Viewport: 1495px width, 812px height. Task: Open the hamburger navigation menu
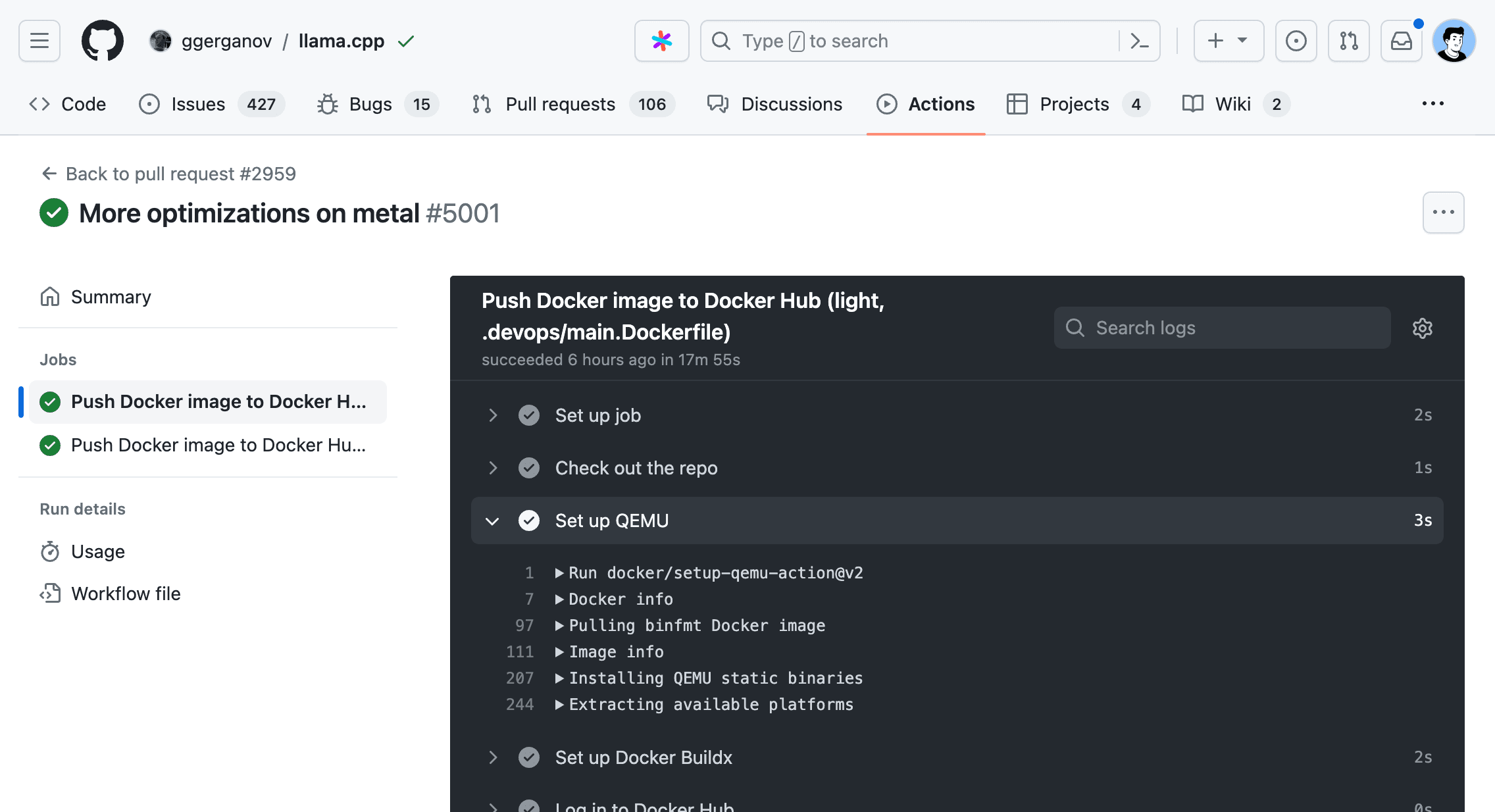click(38, 40)
